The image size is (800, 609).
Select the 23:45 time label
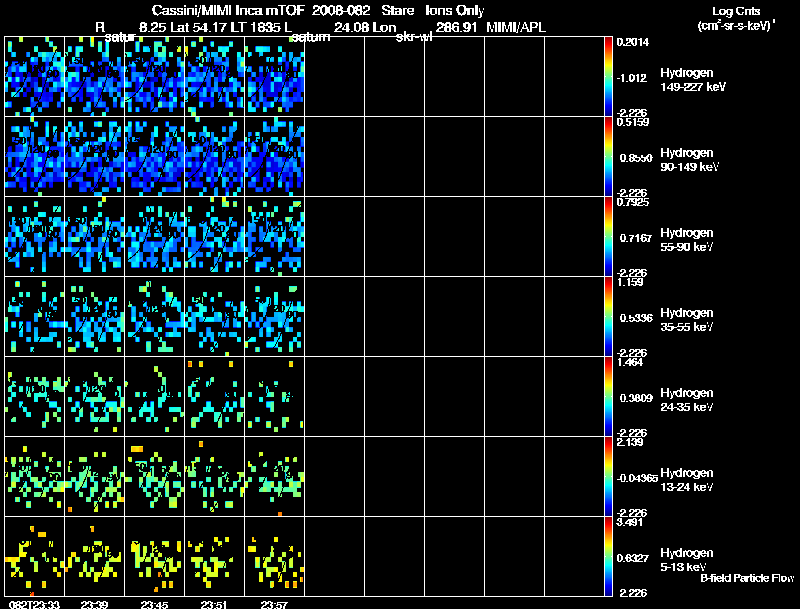point(155,604)
